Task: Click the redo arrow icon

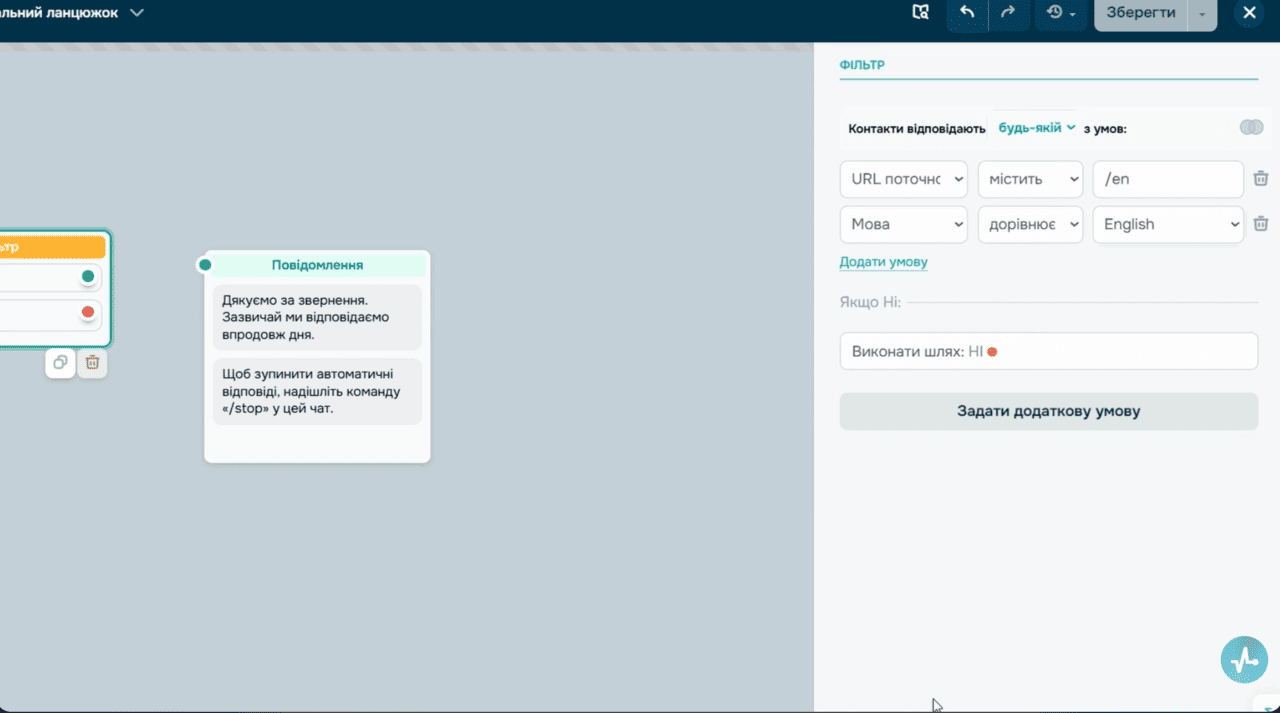Action: (1008, 13)
